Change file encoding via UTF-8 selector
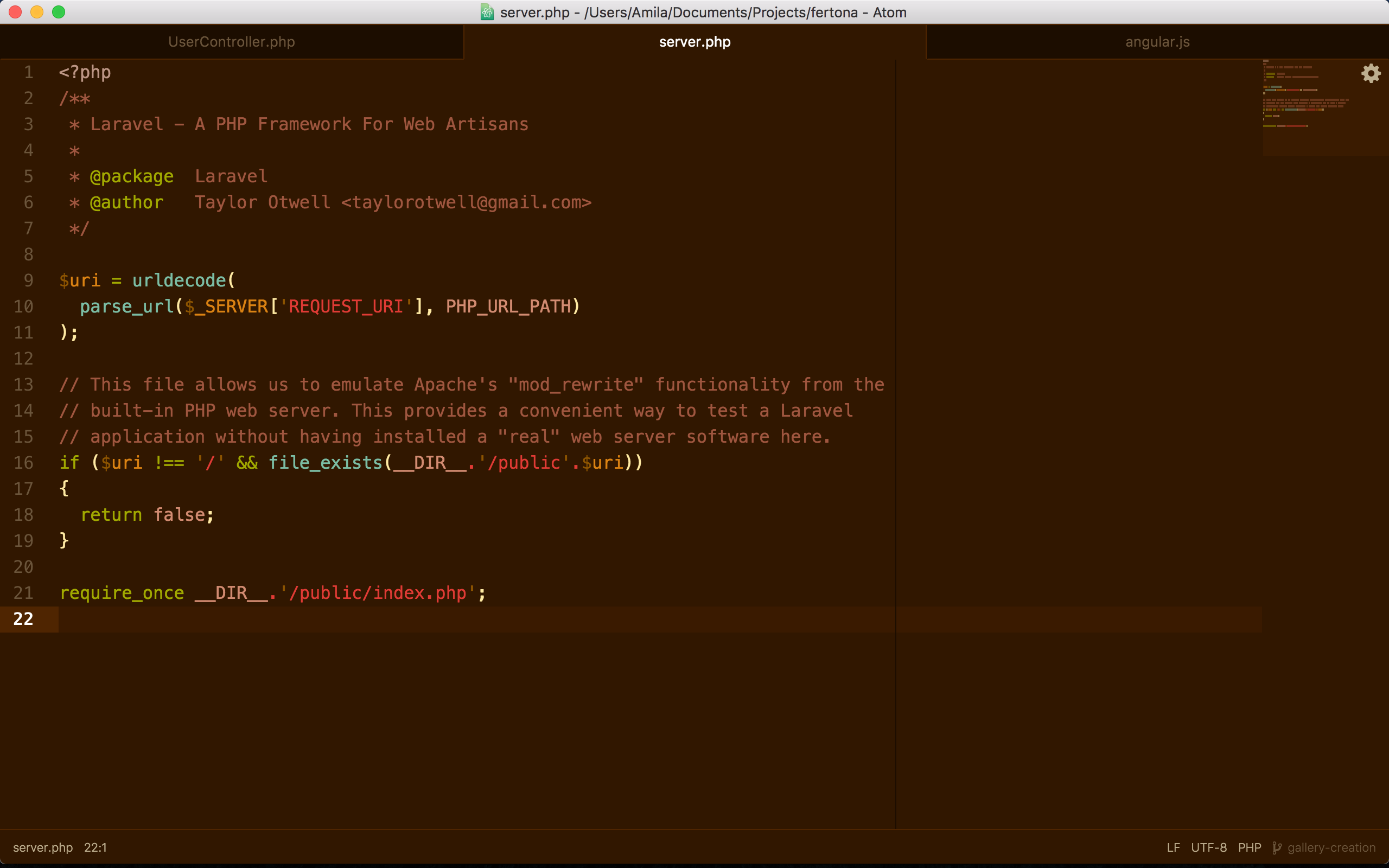Screen dimensions: 1389x868 tap(1209, 847)
